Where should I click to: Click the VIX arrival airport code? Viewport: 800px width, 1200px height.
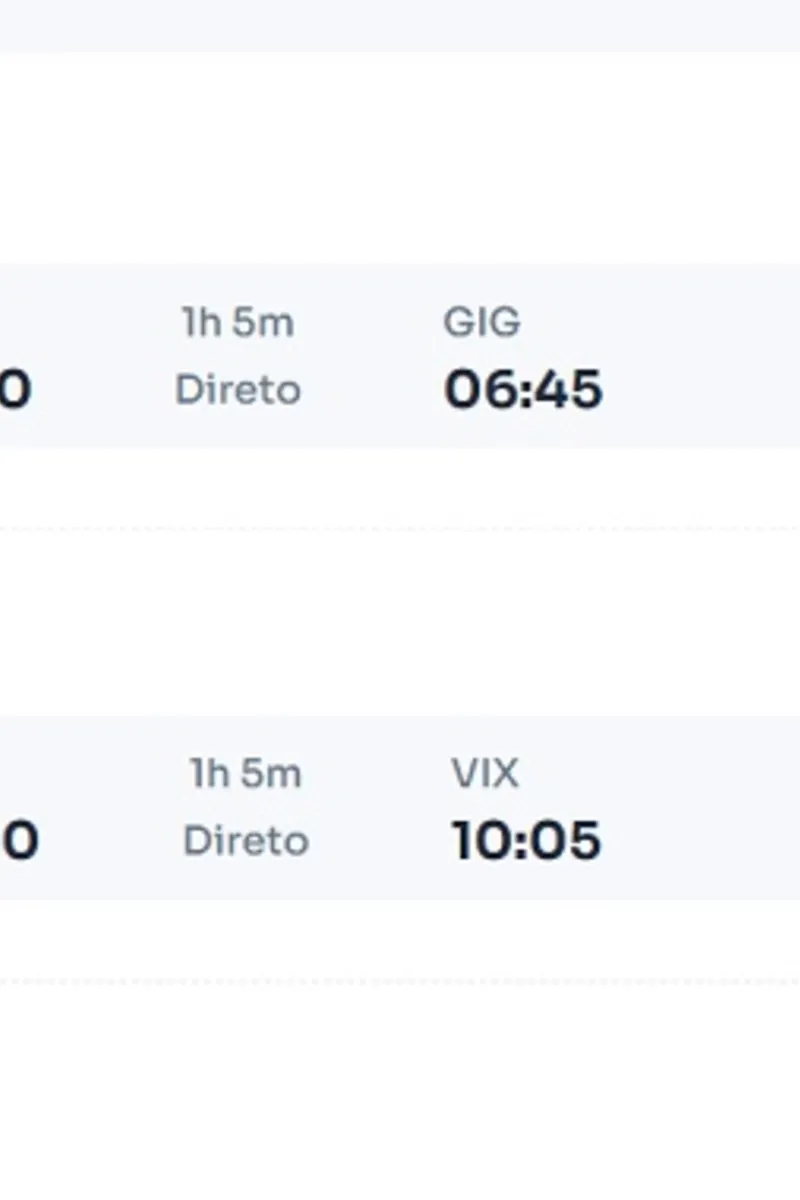pyautogui.click(x=485, y=774)
